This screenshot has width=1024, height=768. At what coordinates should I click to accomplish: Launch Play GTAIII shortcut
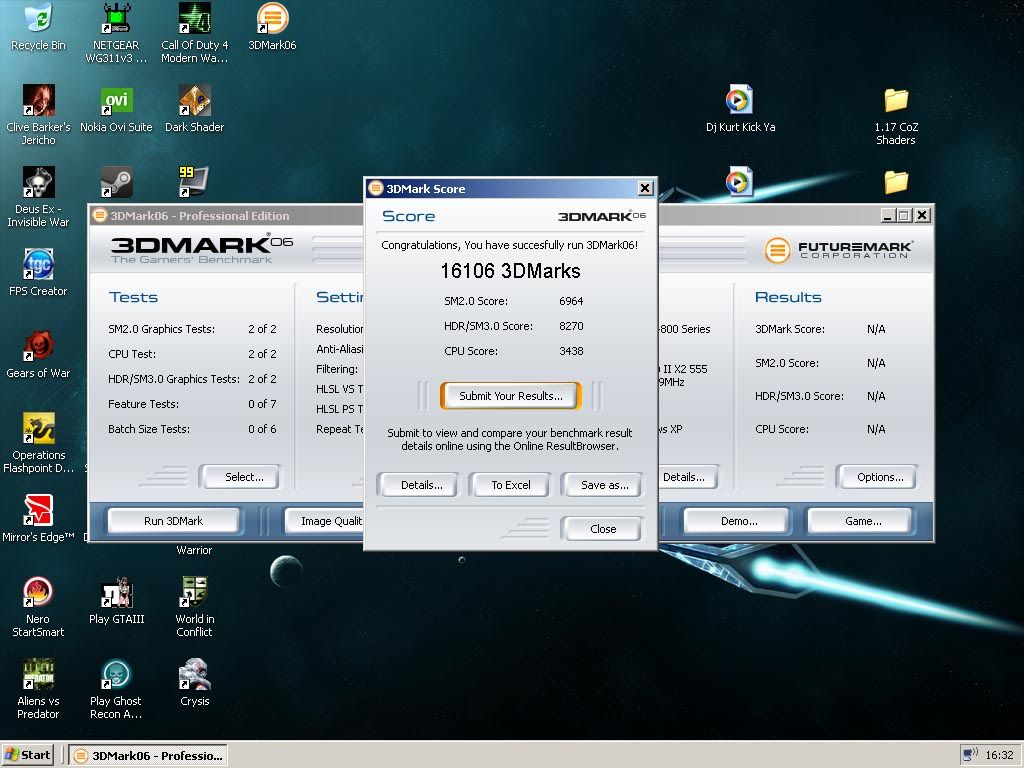116,601
